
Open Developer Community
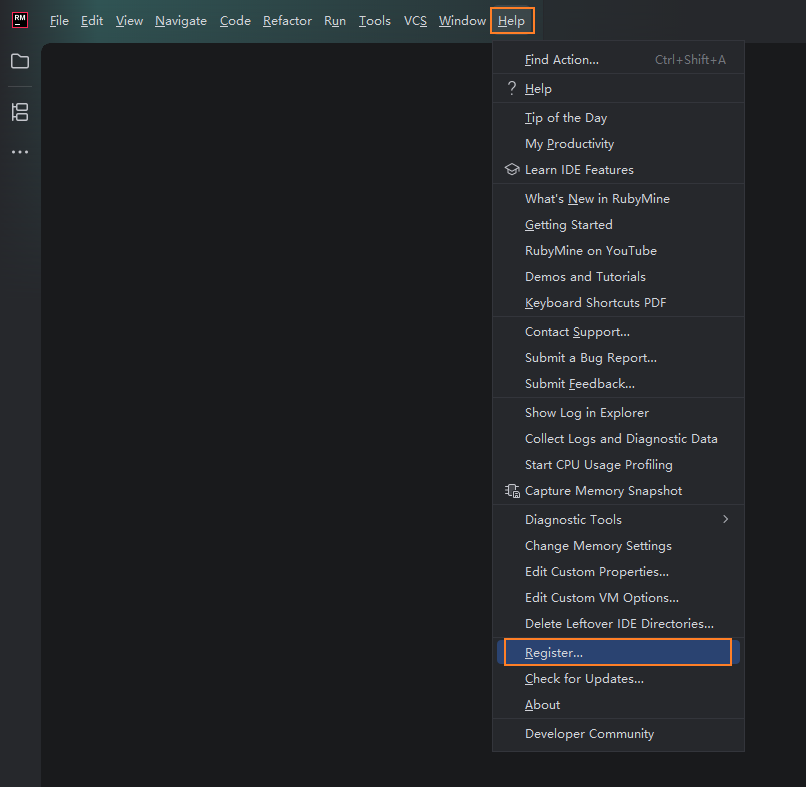(618, 734)
